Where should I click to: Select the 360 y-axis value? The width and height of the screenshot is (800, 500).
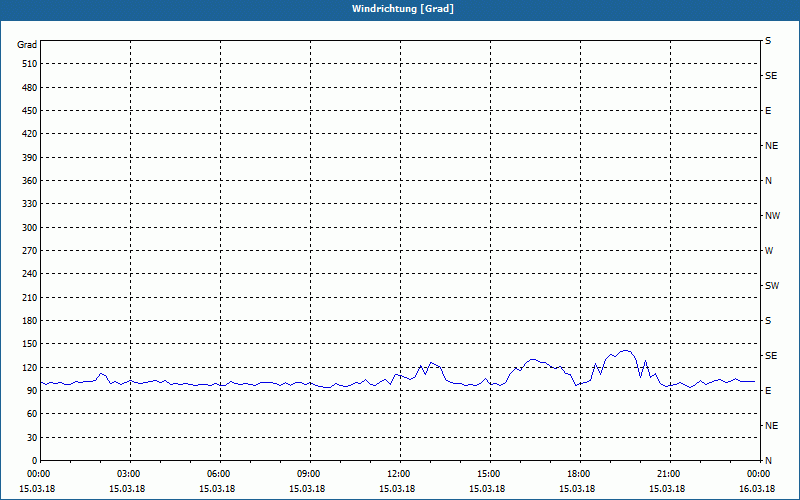click(30, 181)
